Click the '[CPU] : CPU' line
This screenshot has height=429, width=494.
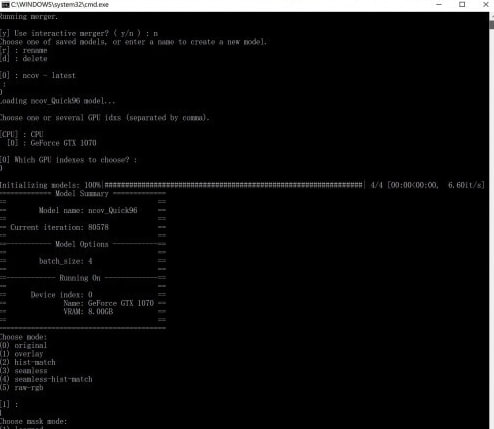coord(22,134)
